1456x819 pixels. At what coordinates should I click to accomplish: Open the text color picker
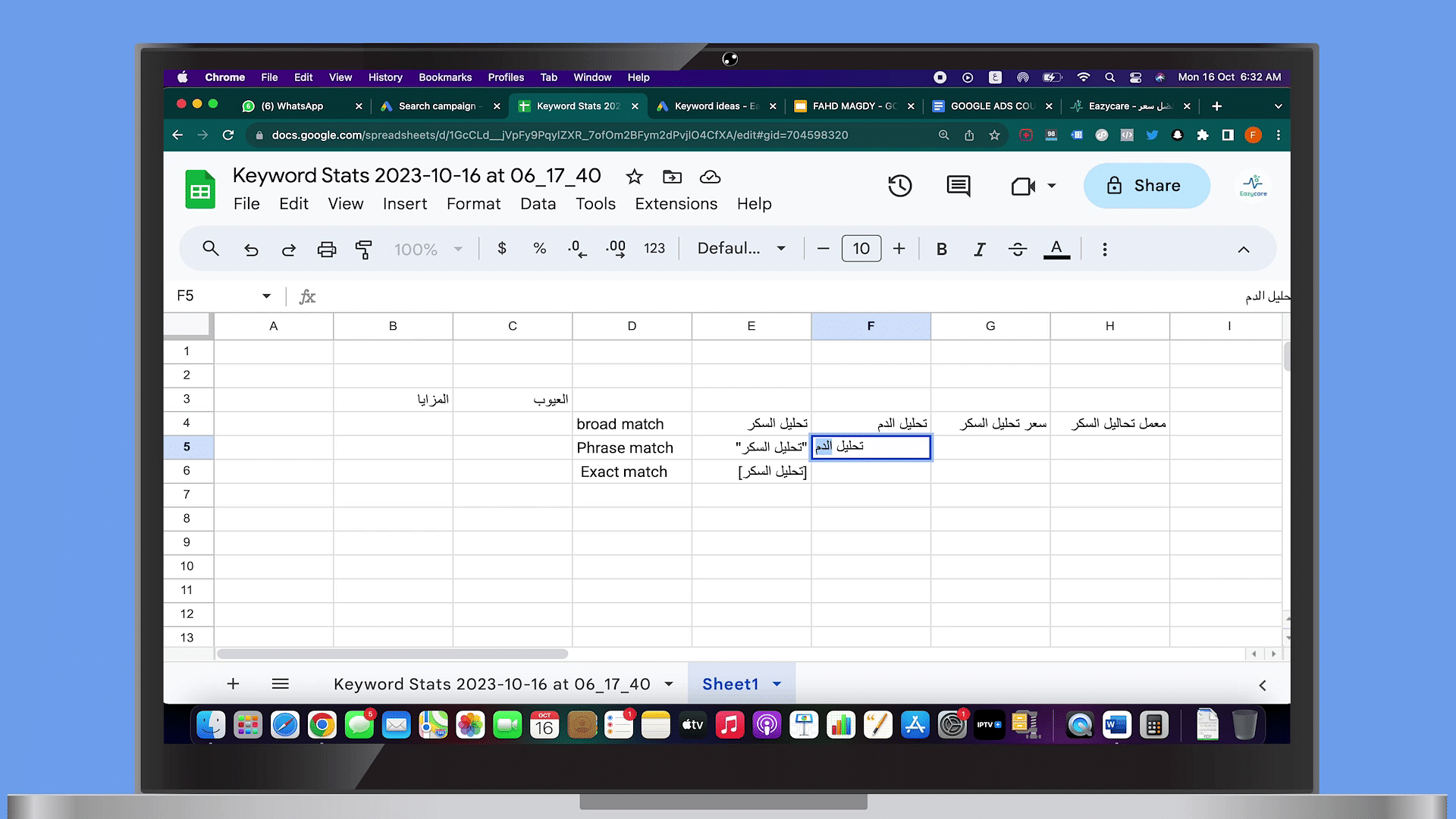(x=1056, y=249)
